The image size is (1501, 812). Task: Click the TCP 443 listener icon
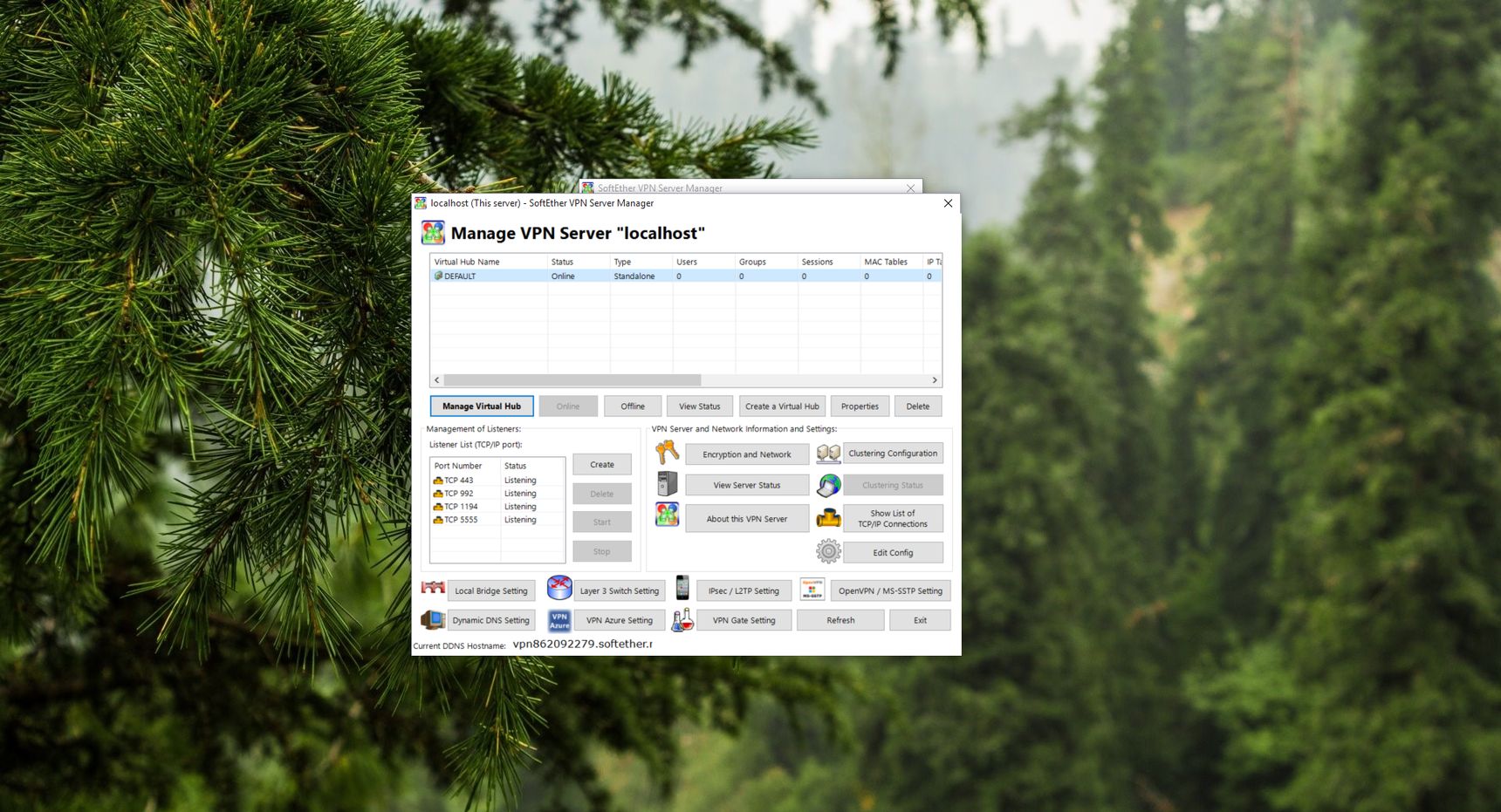pos(438,481)
